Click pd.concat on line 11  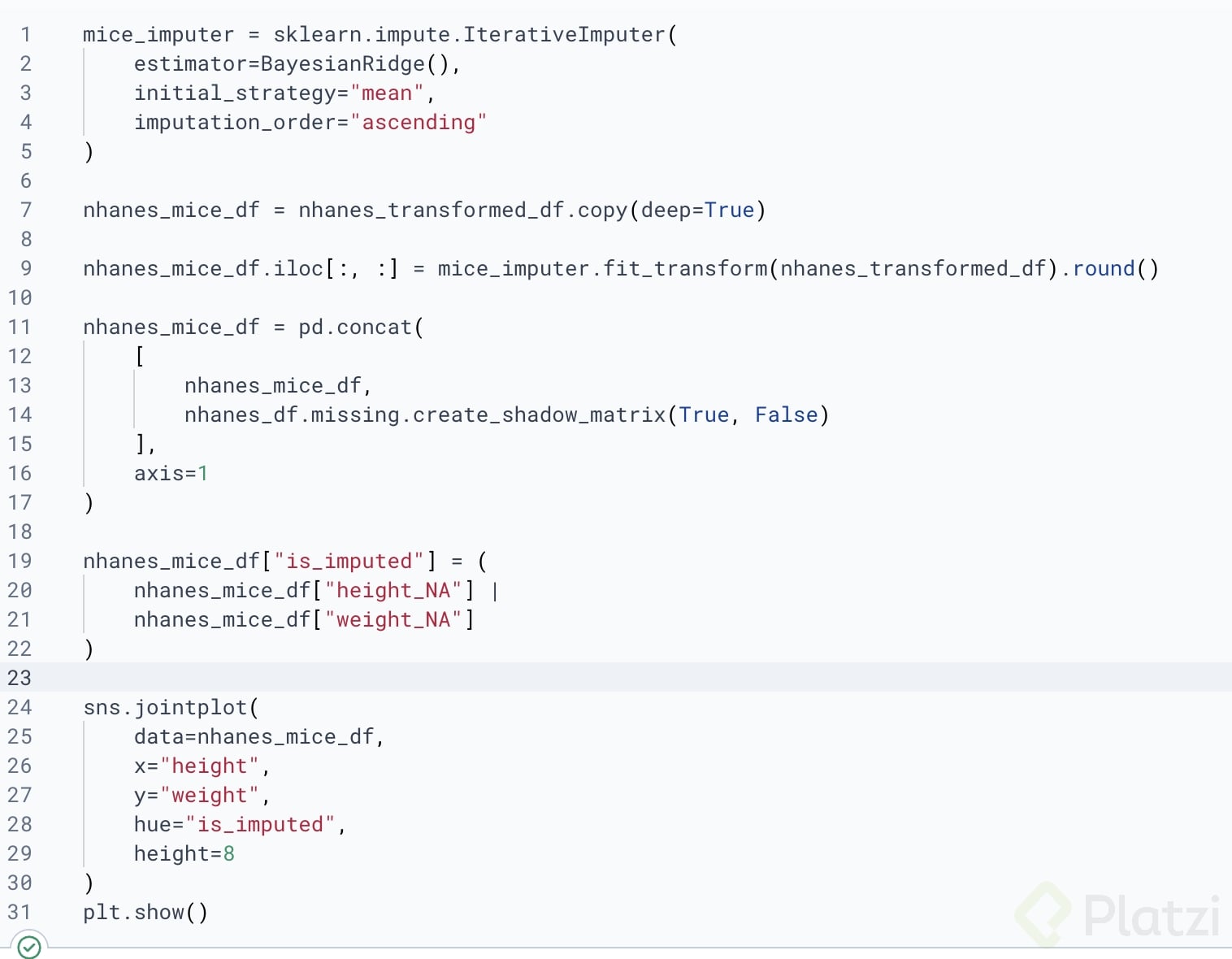pyautogui.click(x=355, y=328)
